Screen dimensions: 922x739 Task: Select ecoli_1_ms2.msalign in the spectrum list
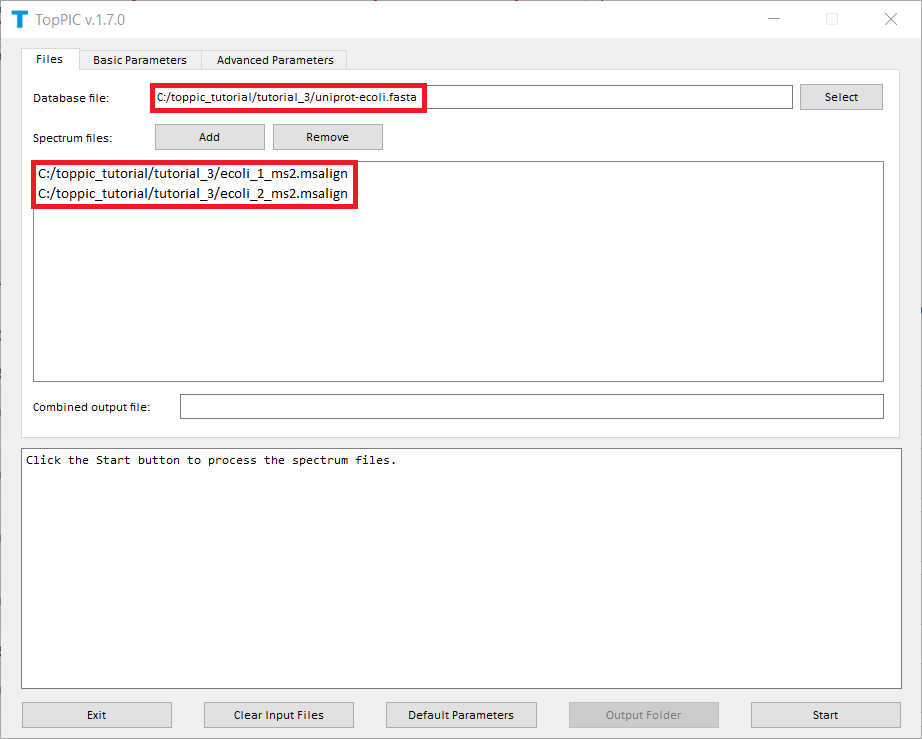193,174
